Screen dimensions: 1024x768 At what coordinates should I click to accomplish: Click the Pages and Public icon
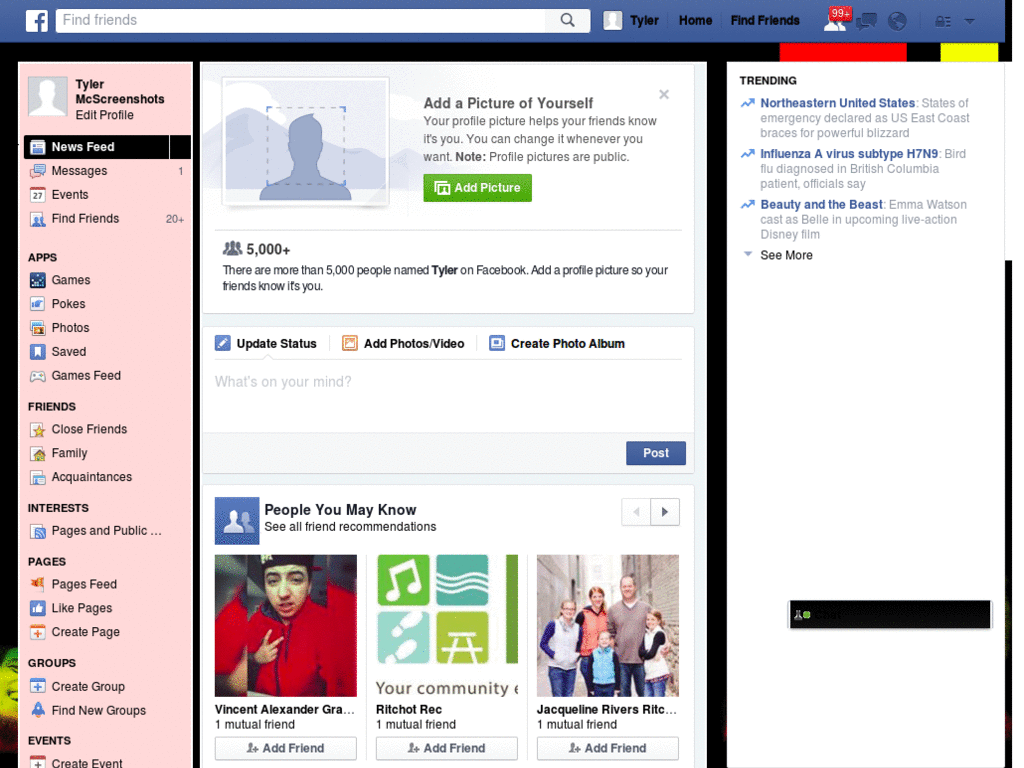(38, 531)
